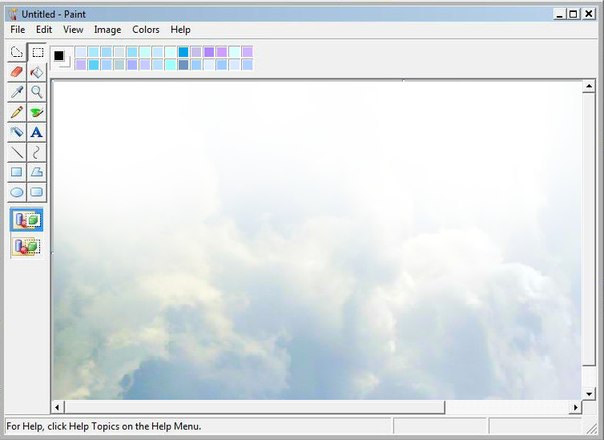Activate the Fill With Color bucket
The width and height of the screenshot is (604, 440).
[x=37, y=72]
